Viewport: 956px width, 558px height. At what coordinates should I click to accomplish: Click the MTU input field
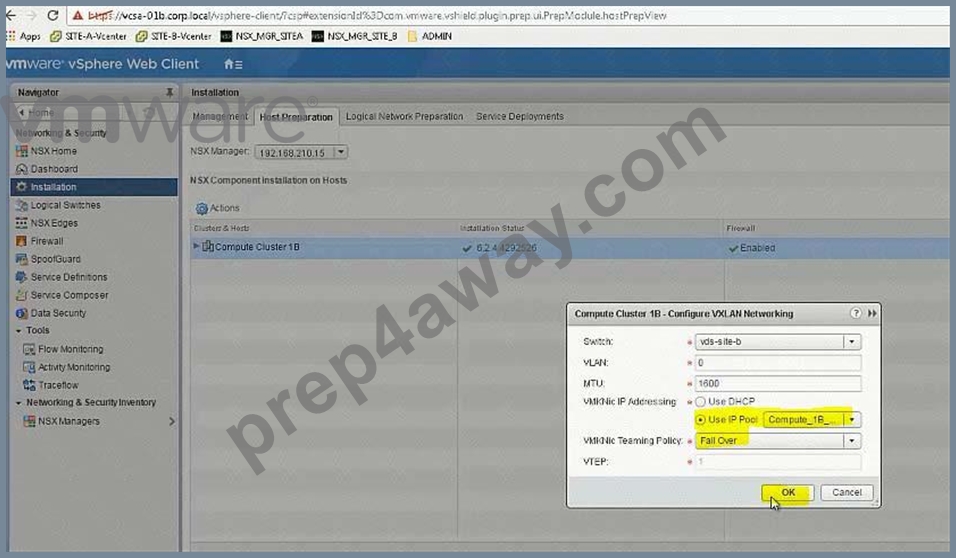pyautogui.click(x=778, y=384)
